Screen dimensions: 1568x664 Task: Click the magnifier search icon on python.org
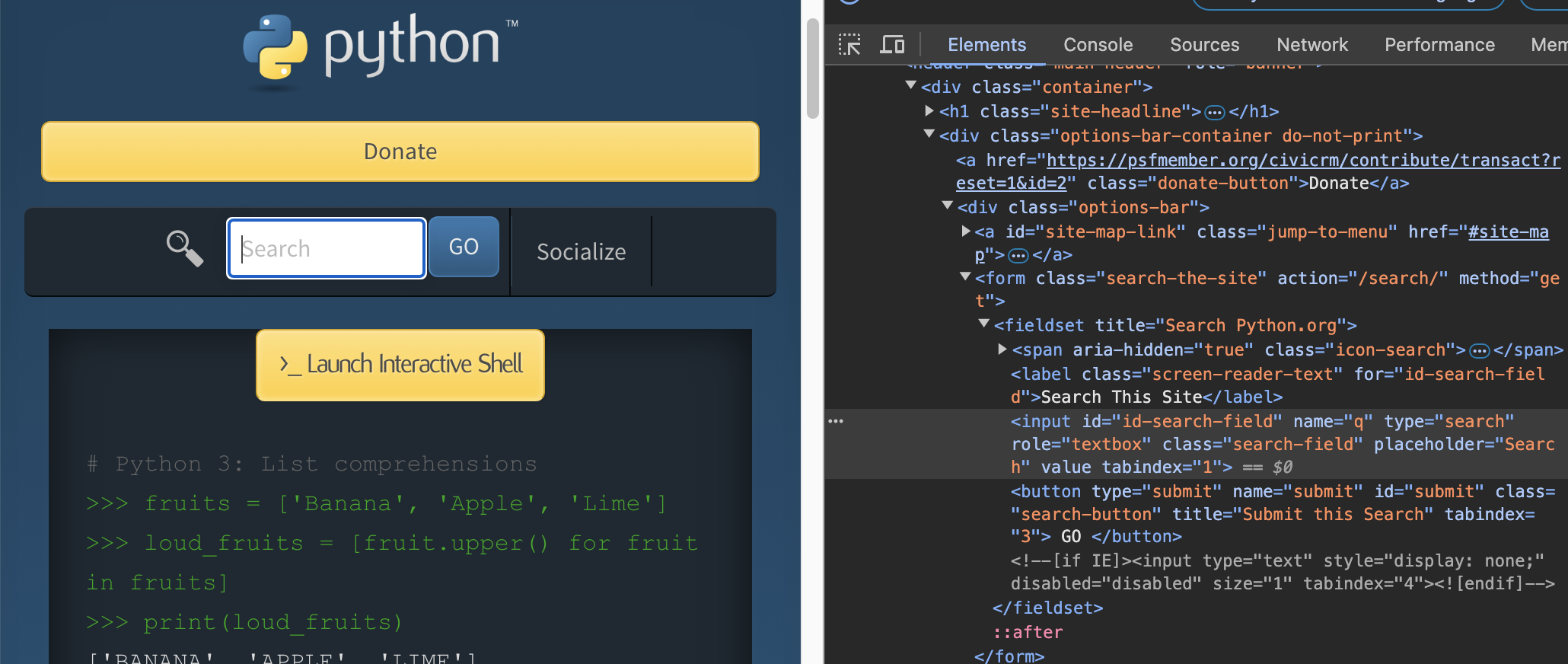click(x=185, y=248)
